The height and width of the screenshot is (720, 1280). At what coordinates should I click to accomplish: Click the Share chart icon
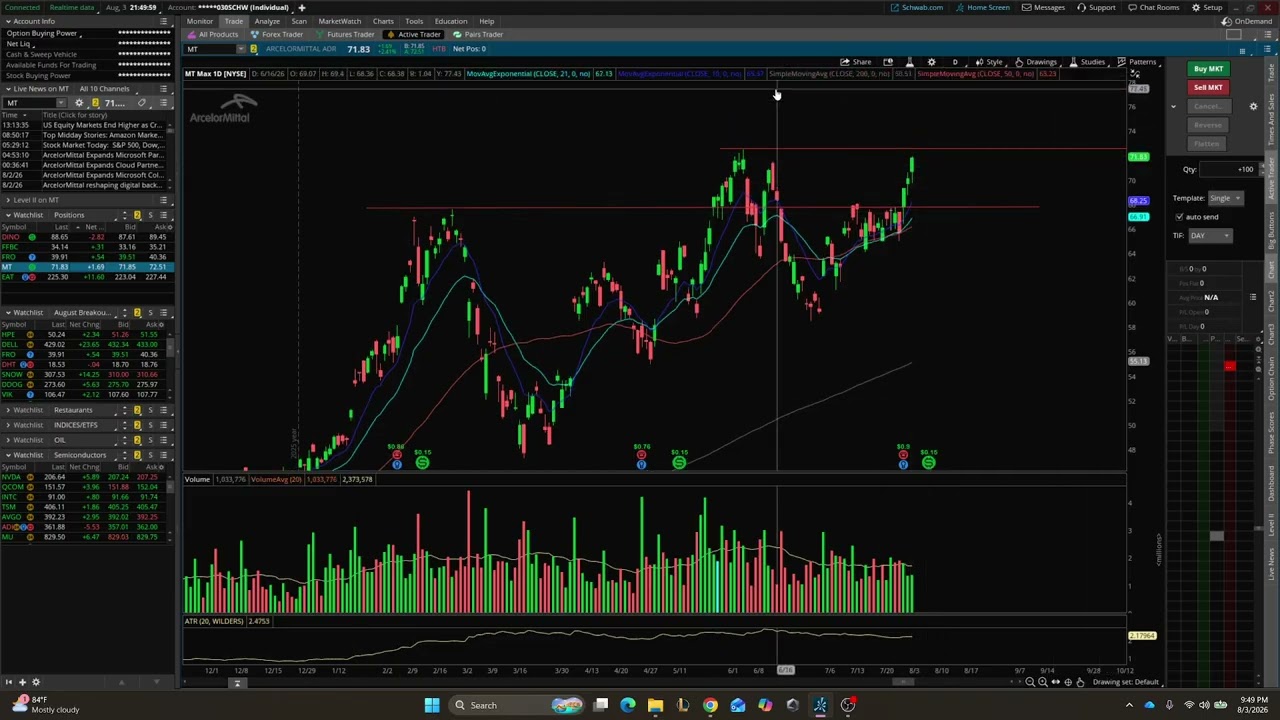(x=855, y=62)
